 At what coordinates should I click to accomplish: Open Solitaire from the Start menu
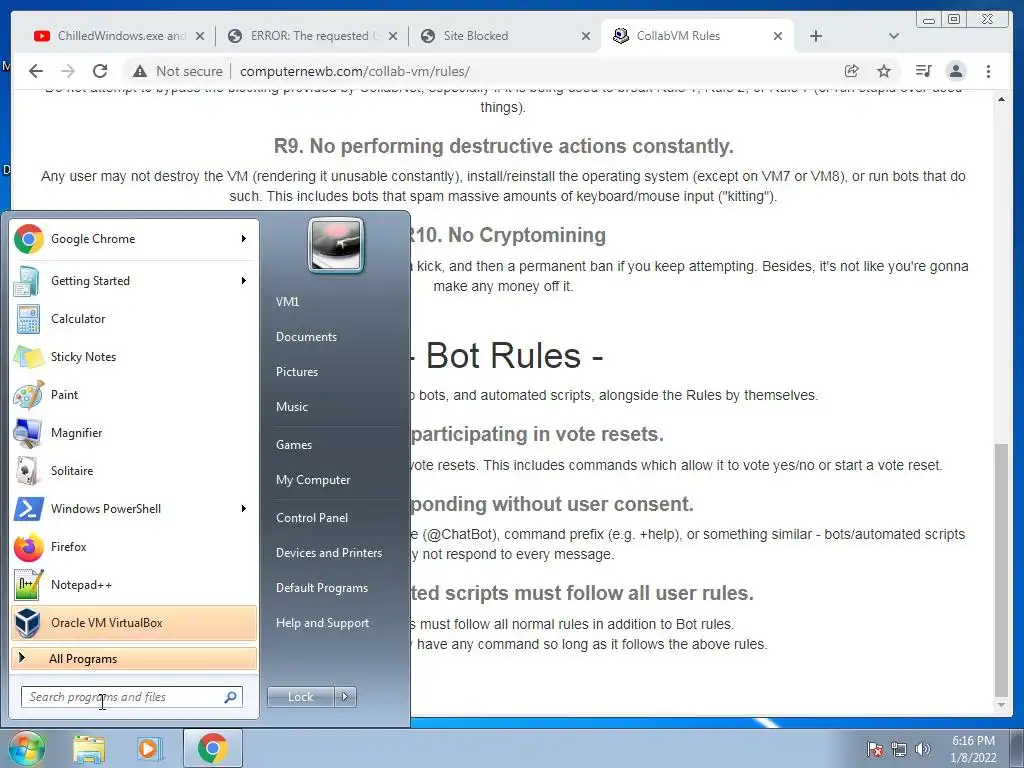(134, 471)
